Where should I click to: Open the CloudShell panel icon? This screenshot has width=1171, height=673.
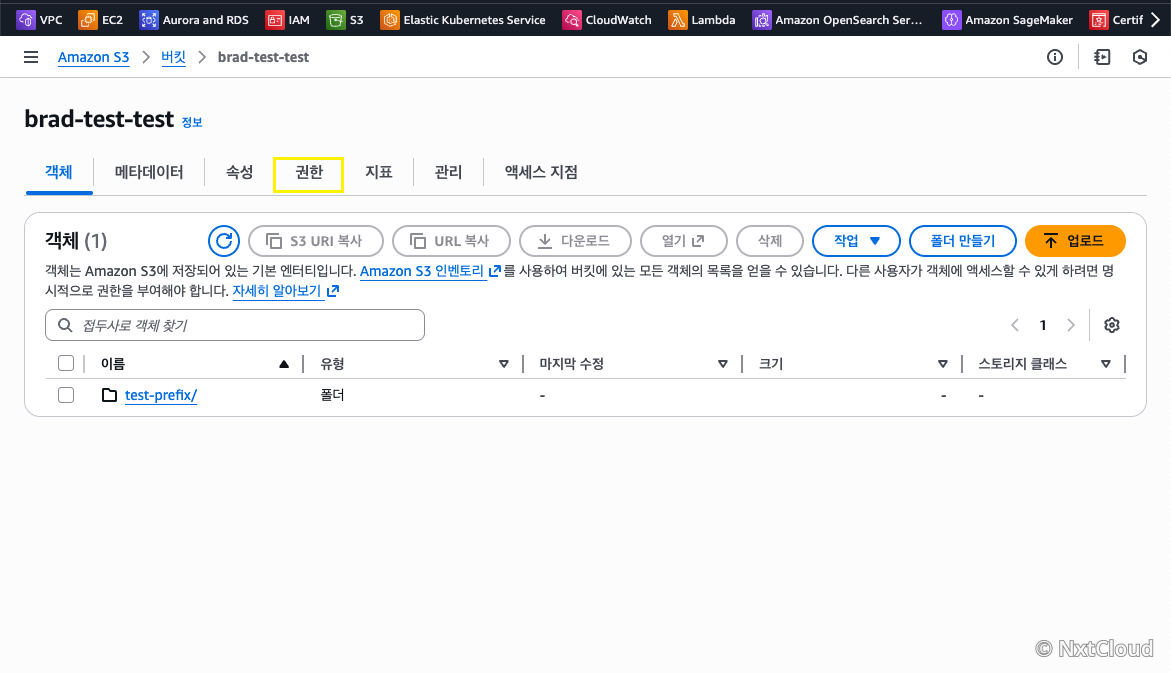tap(1102, 57)
